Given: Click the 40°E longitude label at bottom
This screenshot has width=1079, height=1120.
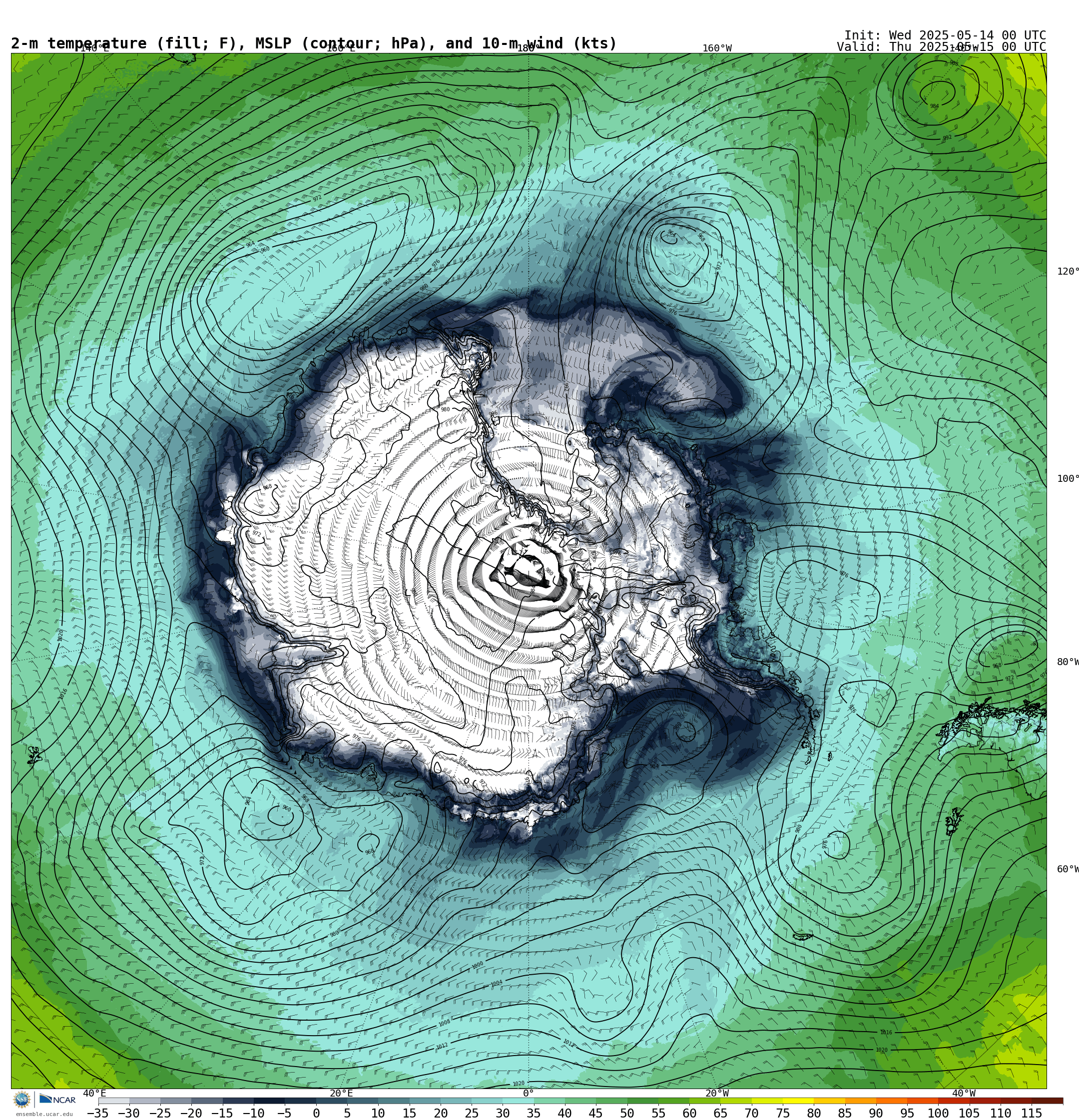Looking at the screenshot, I should click(94, 1094).
